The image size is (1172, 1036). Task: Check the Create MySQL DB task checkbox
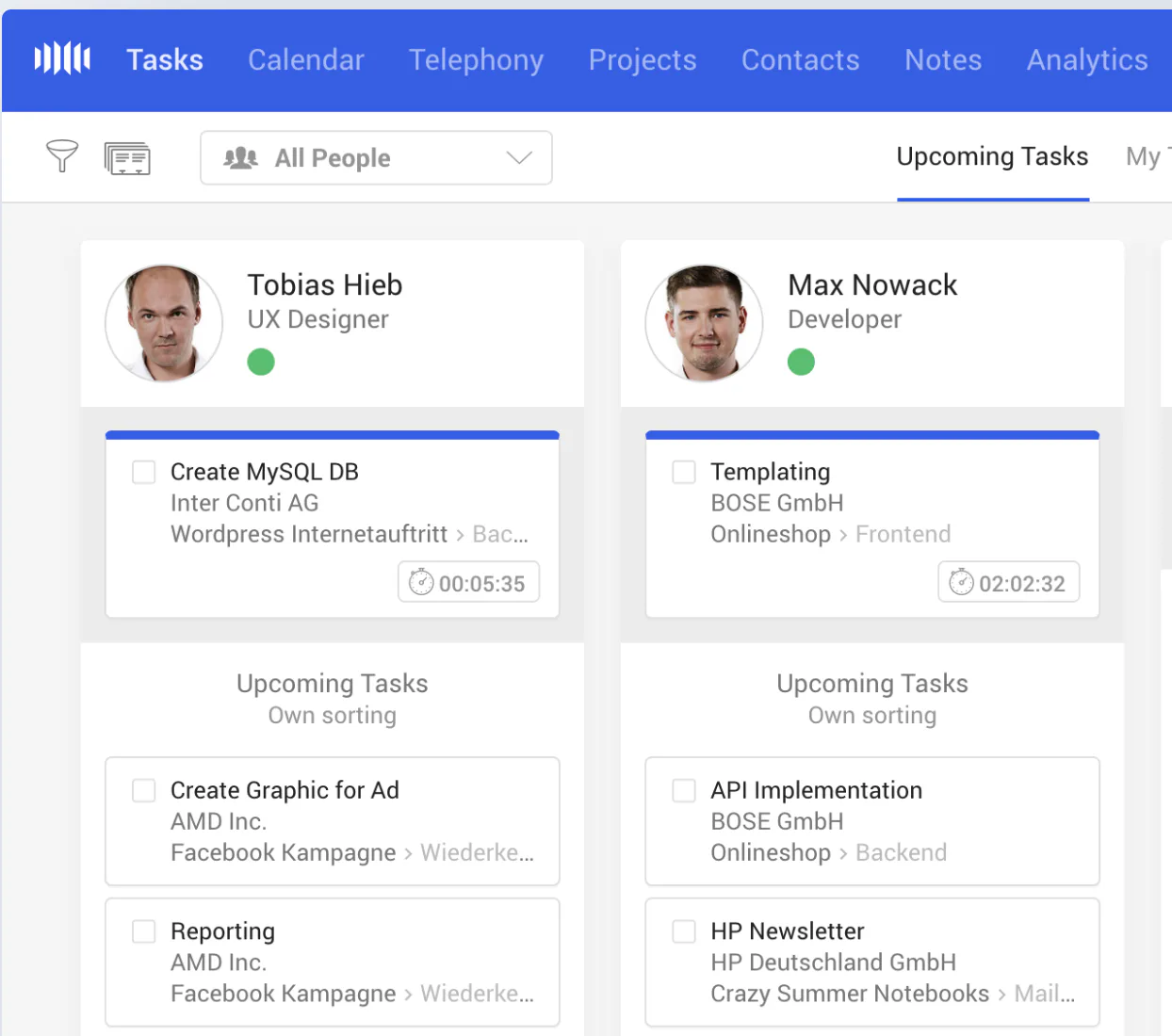tap(143, 471)
